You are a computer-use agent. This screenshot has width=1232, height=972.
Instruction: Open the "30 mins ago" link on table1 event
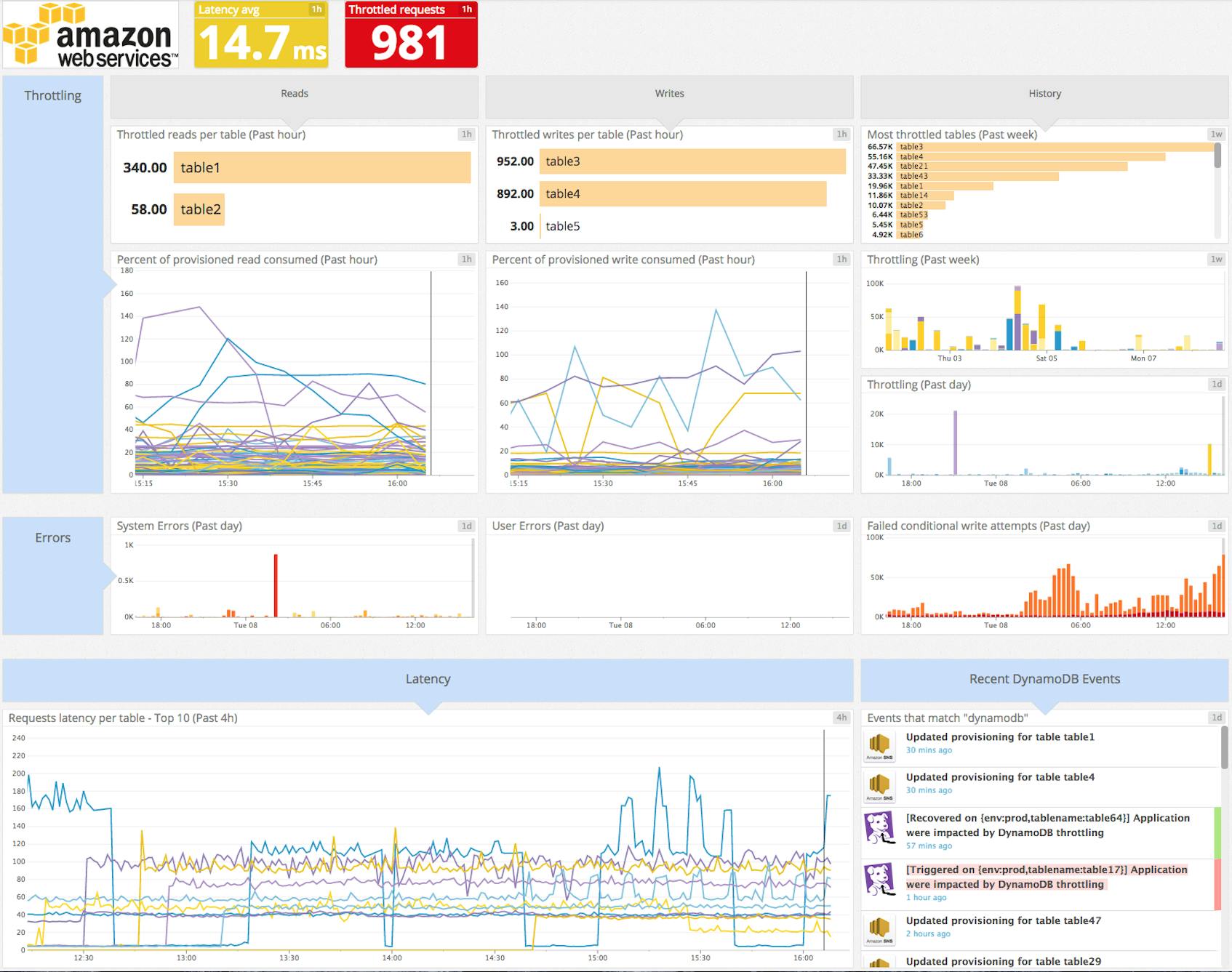coord(928,750)
